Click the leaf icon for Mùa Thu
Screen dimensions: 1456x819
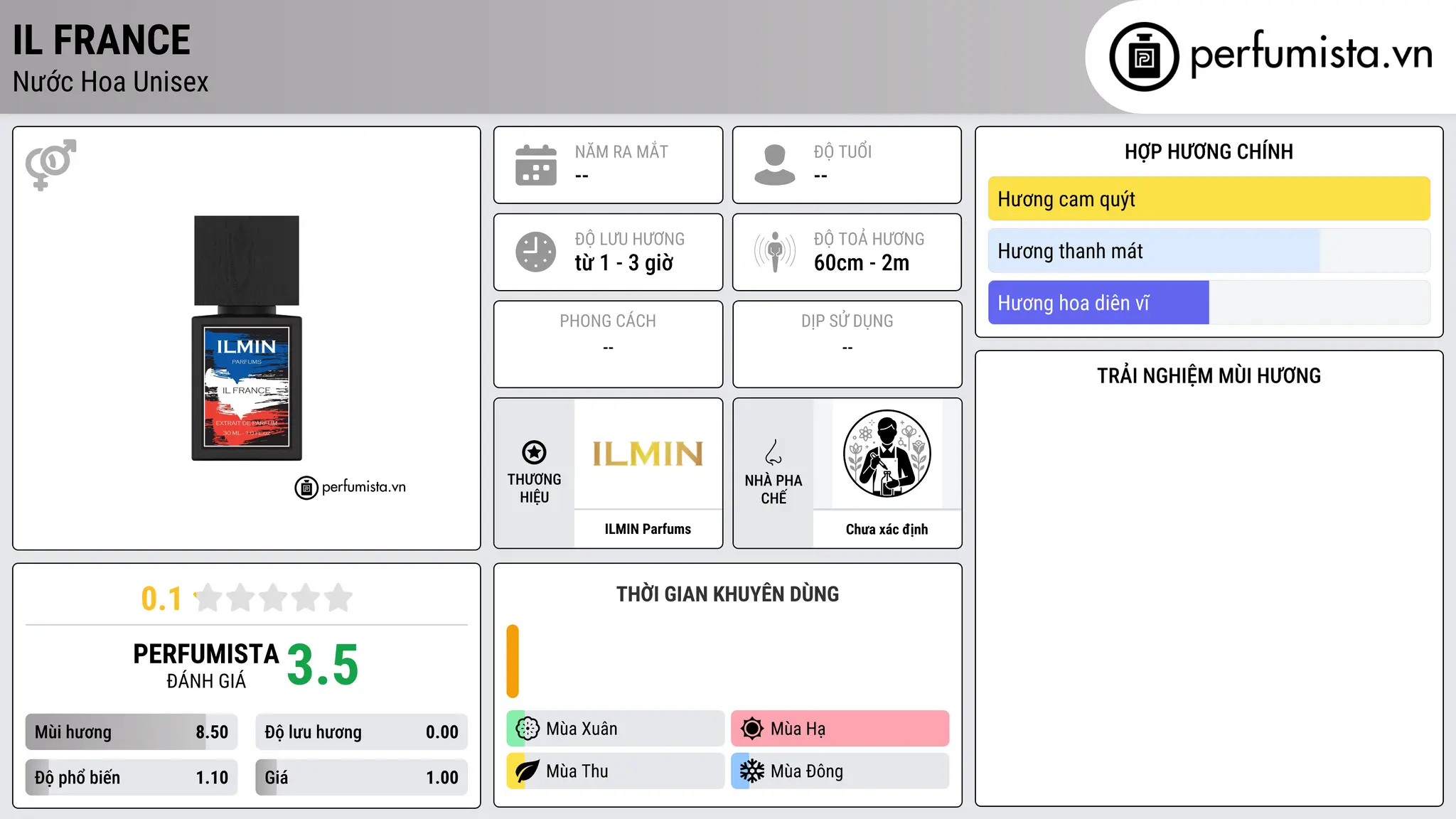tap(528, 771)
